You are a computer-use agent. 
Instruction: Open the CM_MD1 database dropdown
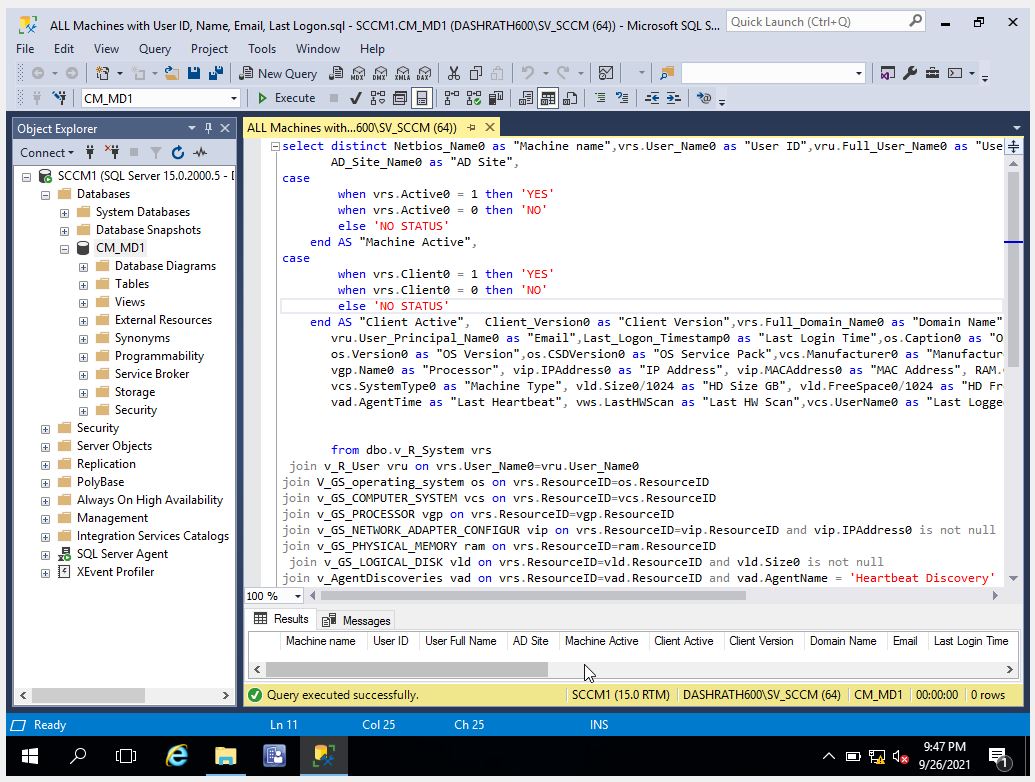coord(233,98)
